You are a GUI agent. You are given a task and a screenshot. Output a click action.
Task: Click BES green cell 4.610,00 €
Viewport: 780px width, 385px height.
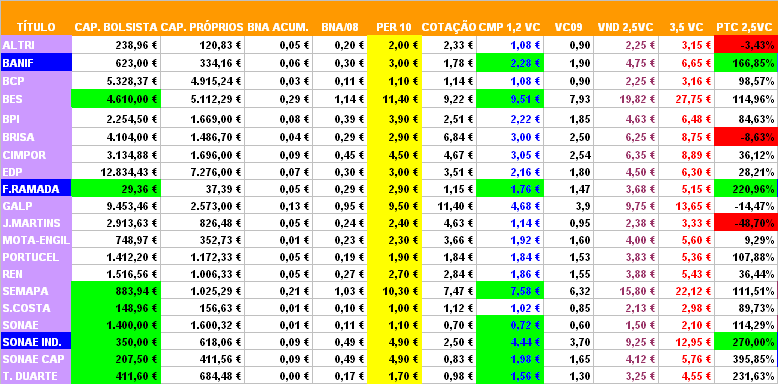(x=116, y=99)
